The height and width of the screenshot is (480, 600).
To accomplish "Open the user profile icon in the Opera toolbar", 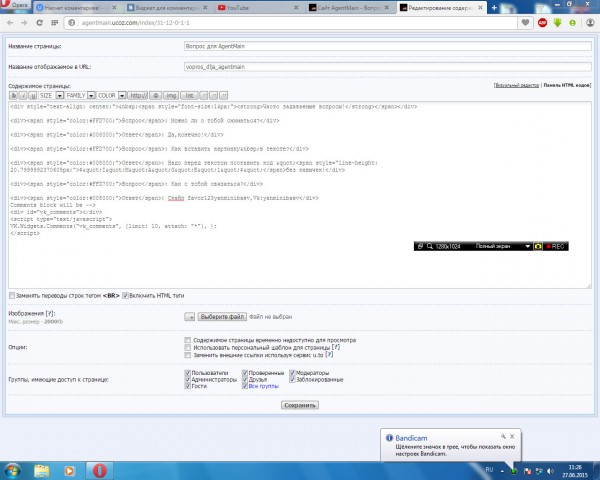I will coord(591,23).
